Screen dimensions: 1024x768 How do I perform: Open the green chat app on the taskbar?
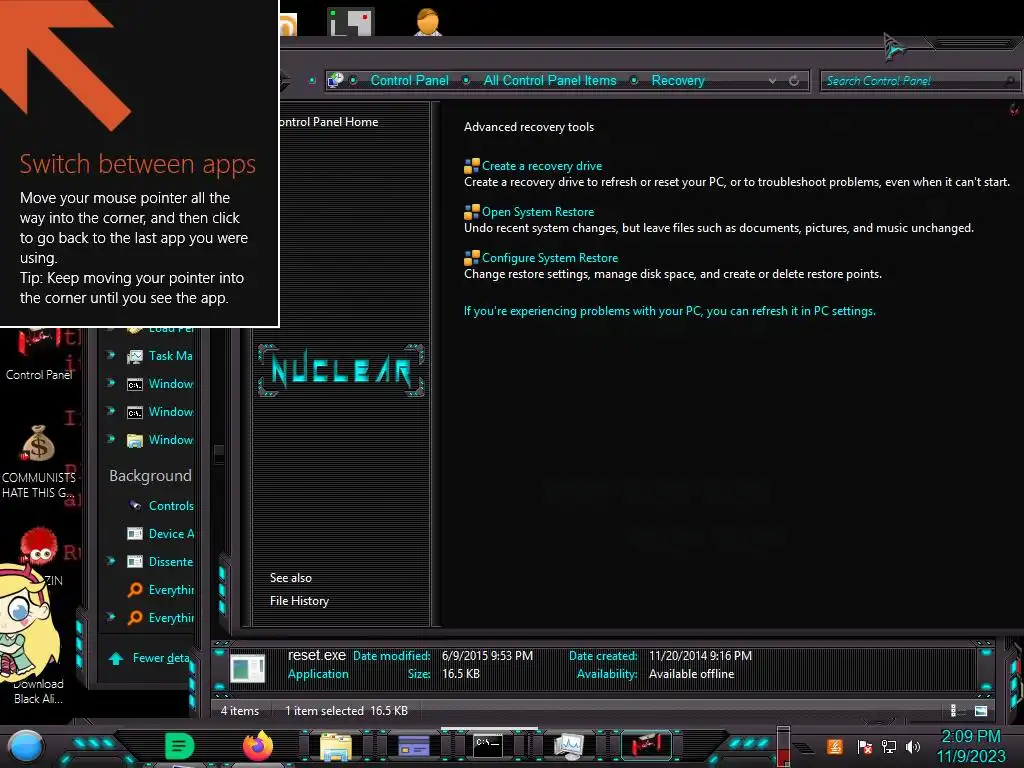pos(179,746)
